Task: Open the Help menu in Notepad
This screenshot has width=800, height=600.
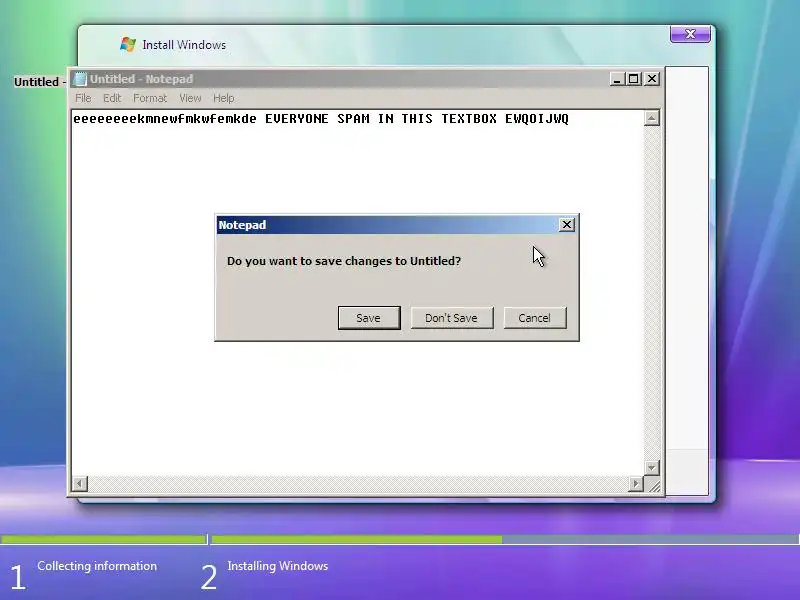Action: tap(223, 98)
